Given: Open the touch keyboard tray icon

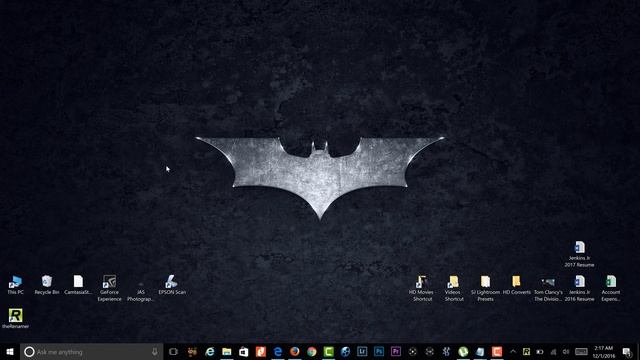Looking at the screenshot, I should (581, 351).
